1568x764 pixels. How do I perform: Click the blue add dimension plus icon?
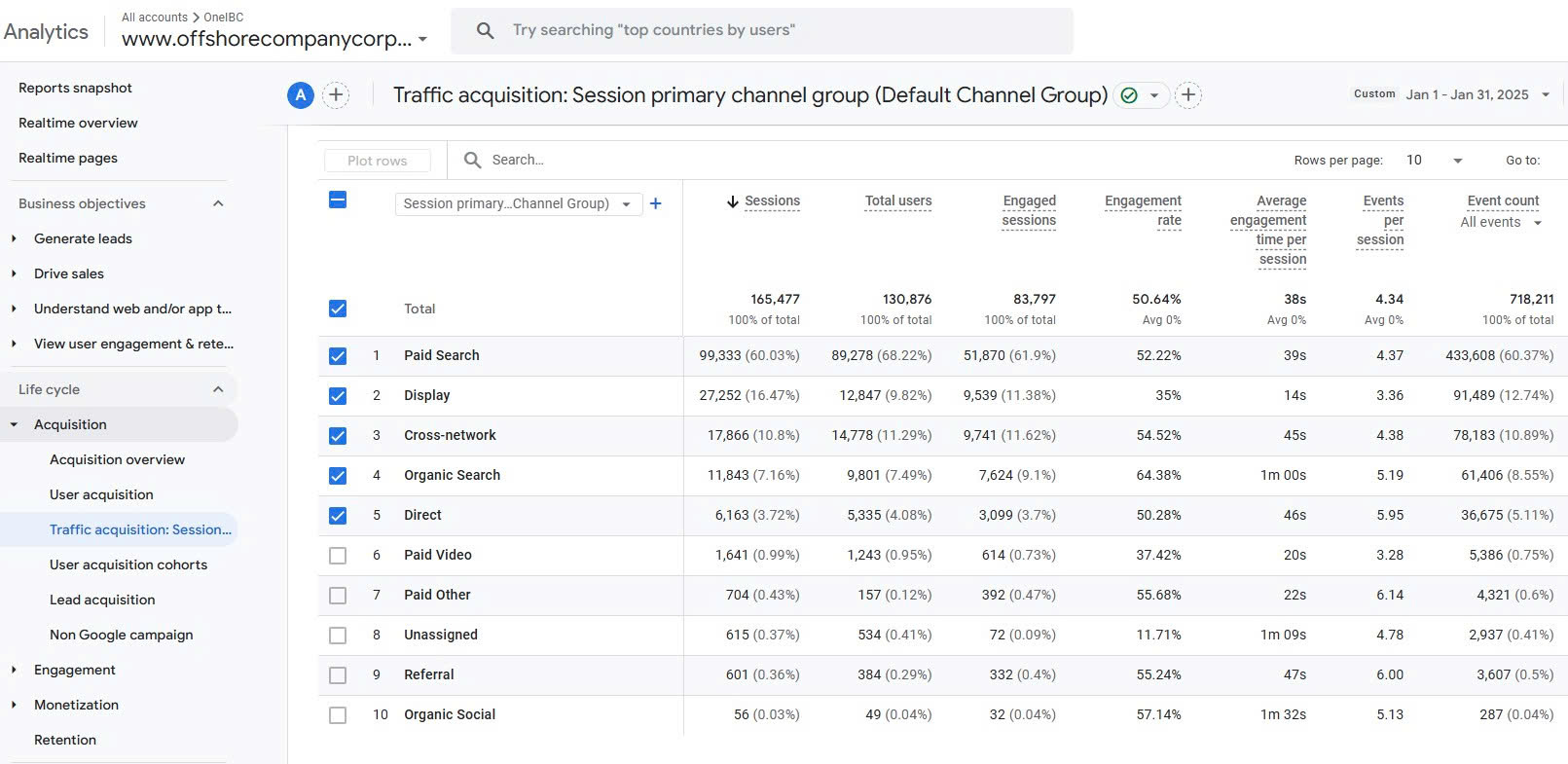tap(656, 203)
